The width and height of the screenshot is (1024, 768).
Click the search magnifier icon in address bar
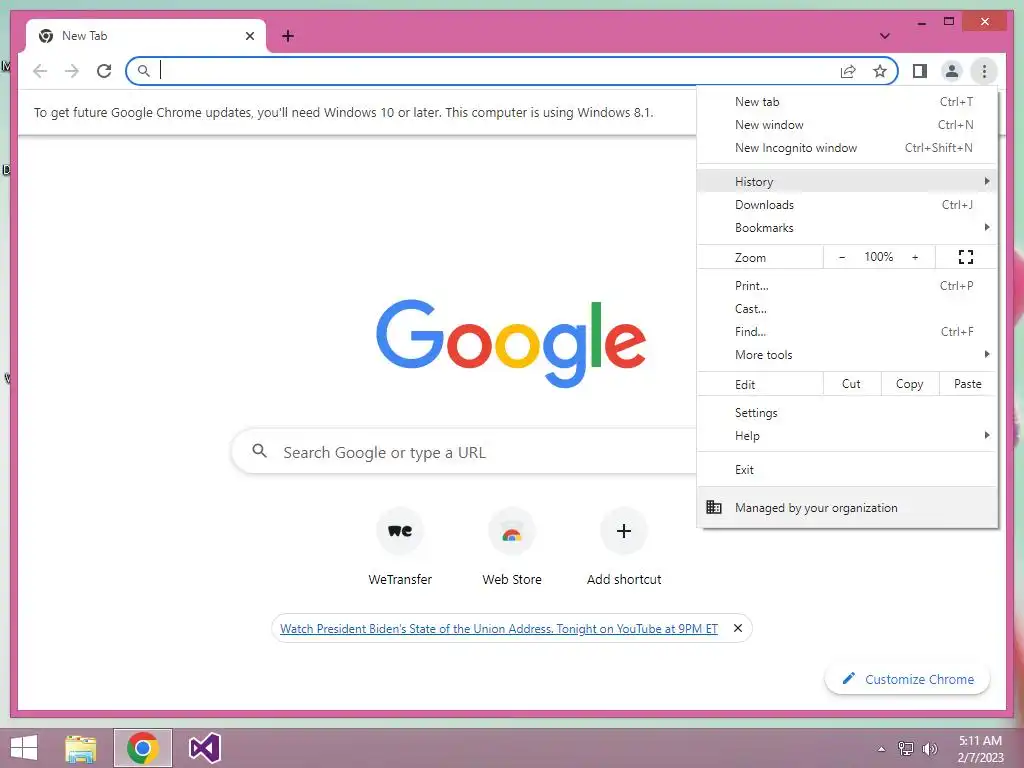click(144, 71)
